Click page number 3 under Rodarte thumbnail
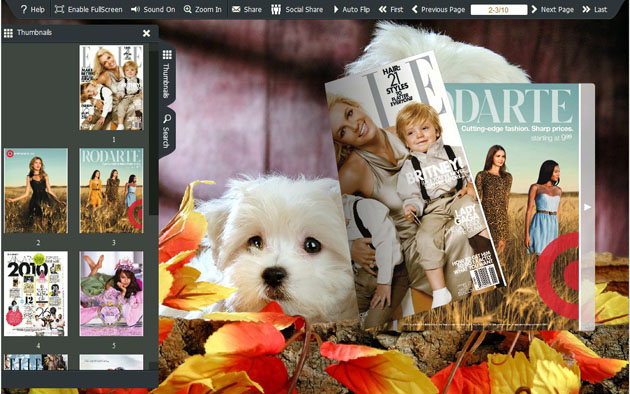The height and width of the screenshot is (394, 630). pyautogui.click(x=114, y=243)
